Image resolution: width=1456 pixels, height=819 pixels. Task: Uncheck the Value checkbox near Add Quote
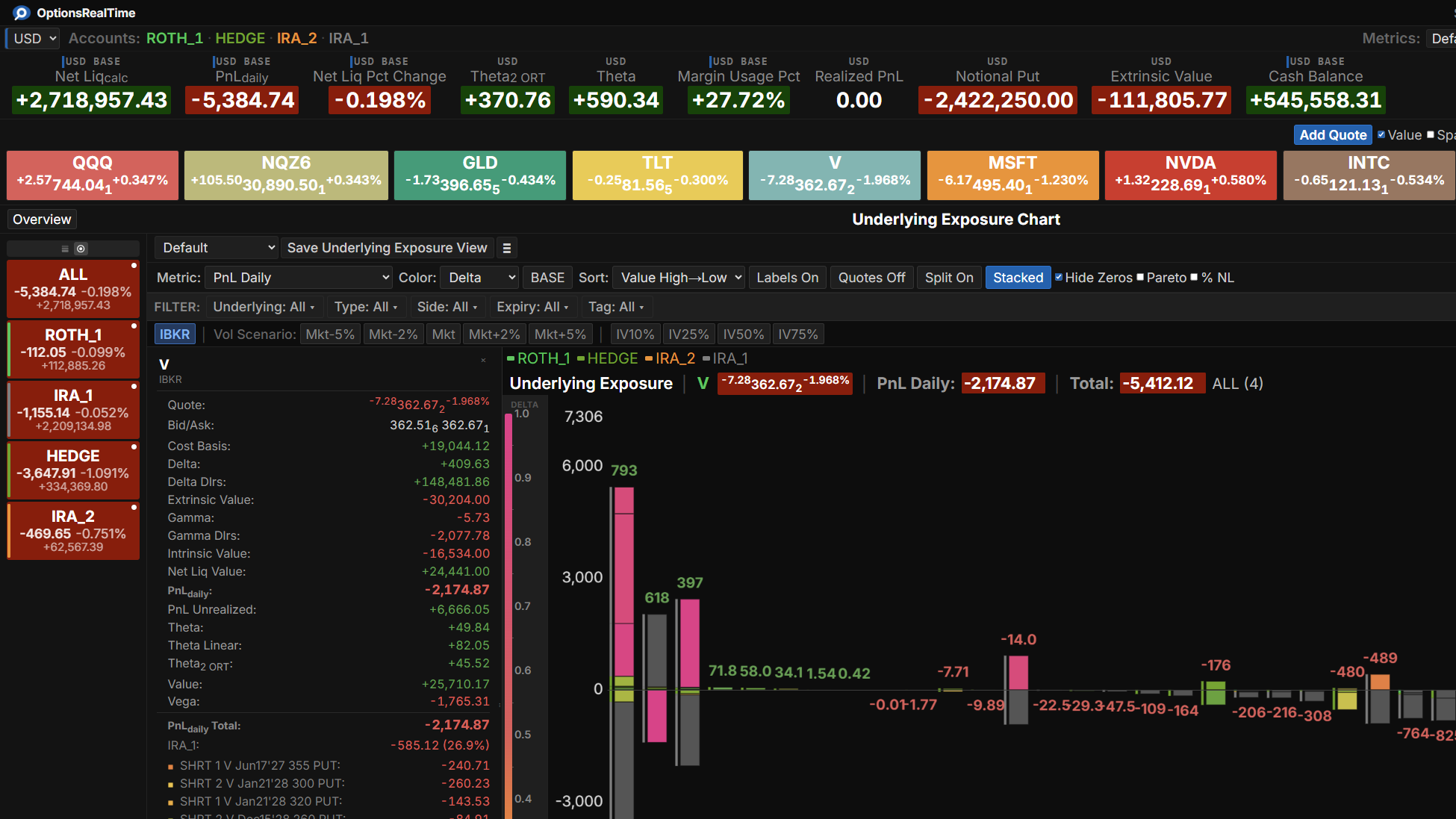[x=1381, y=134]
